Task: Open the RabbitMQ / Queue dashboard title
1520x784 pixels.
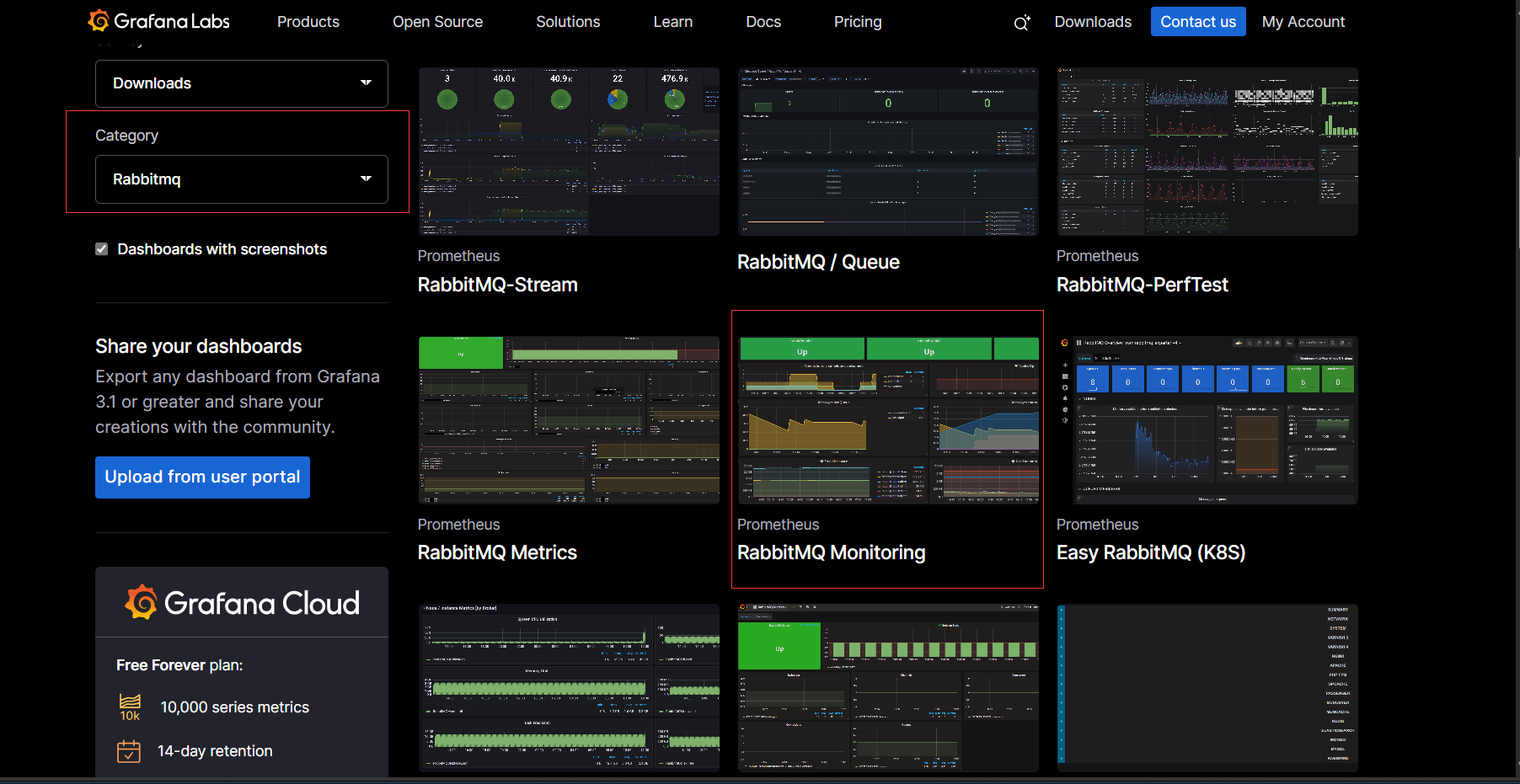Action: coord(818,262)
